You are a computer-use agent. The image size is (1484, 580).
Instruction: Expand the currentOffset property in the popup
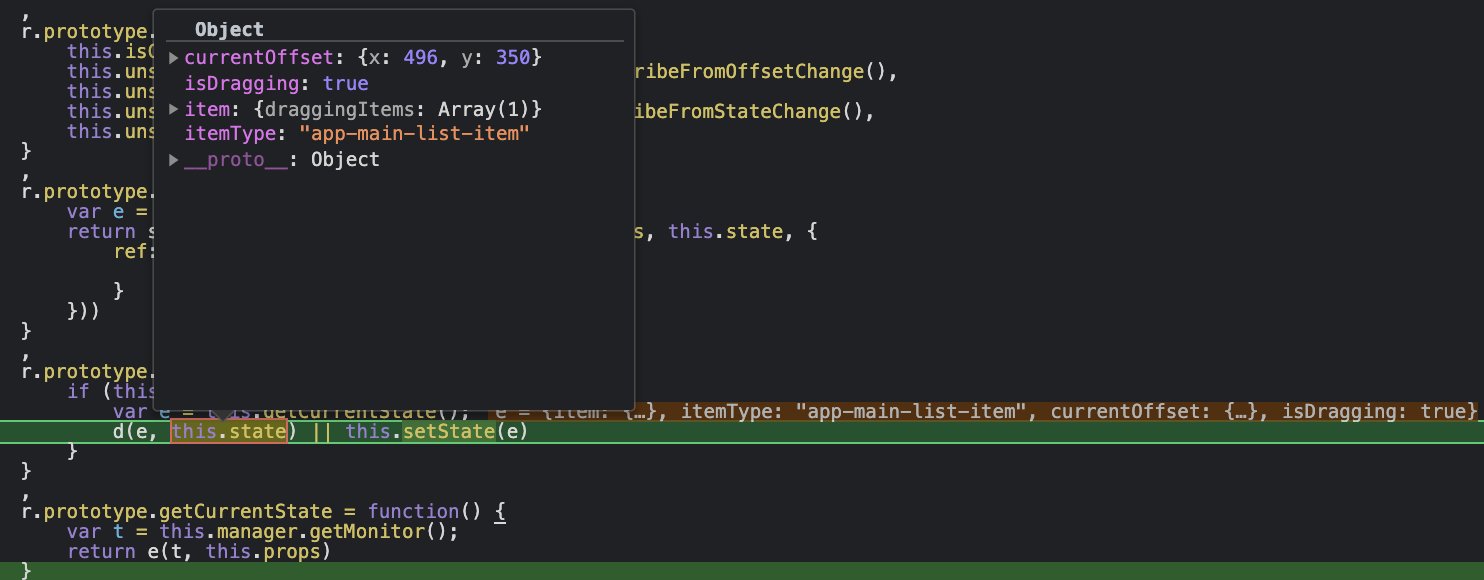click(173, 57)
